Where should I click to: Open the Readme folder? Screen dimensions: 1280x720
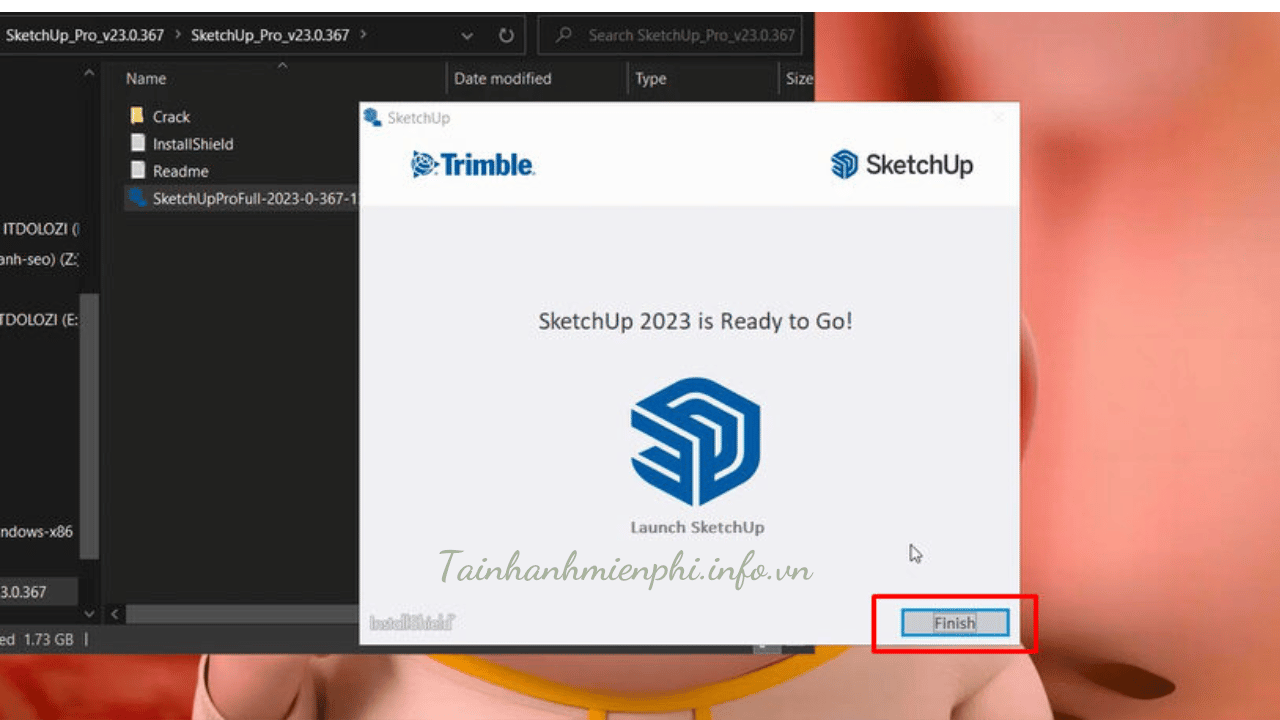coord(180,171)
